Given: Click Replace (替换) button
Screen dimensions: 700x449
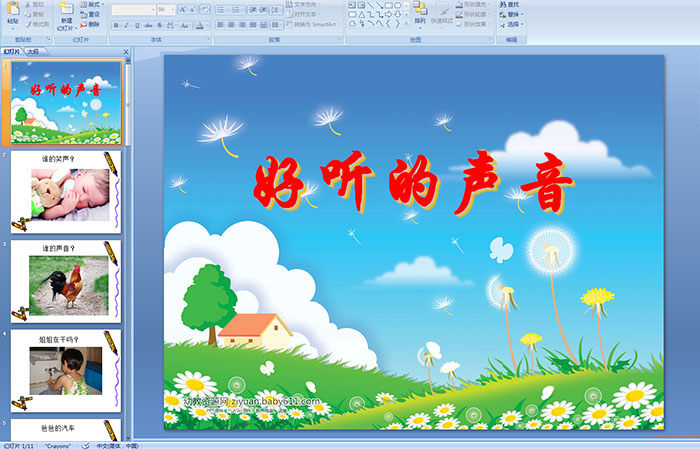Looking at the screenshot, I should click(x=510, y=14).
